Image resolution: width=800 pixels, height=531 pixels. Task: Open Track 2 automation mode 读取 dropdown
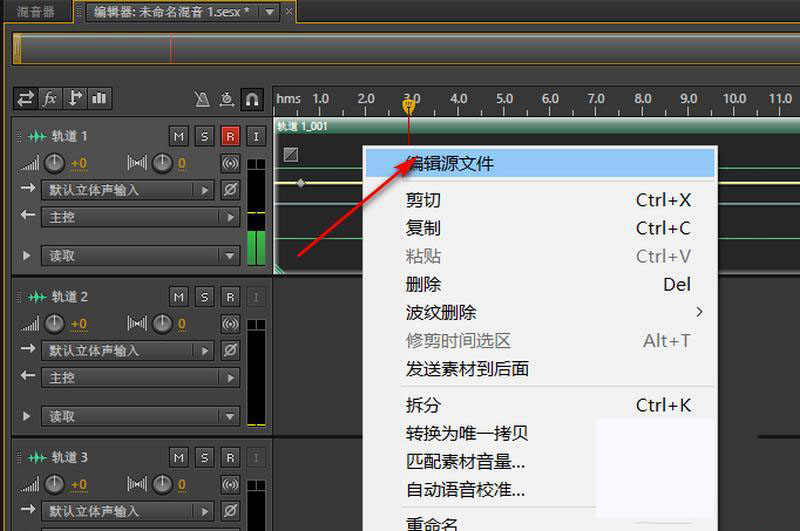(140, 416)
